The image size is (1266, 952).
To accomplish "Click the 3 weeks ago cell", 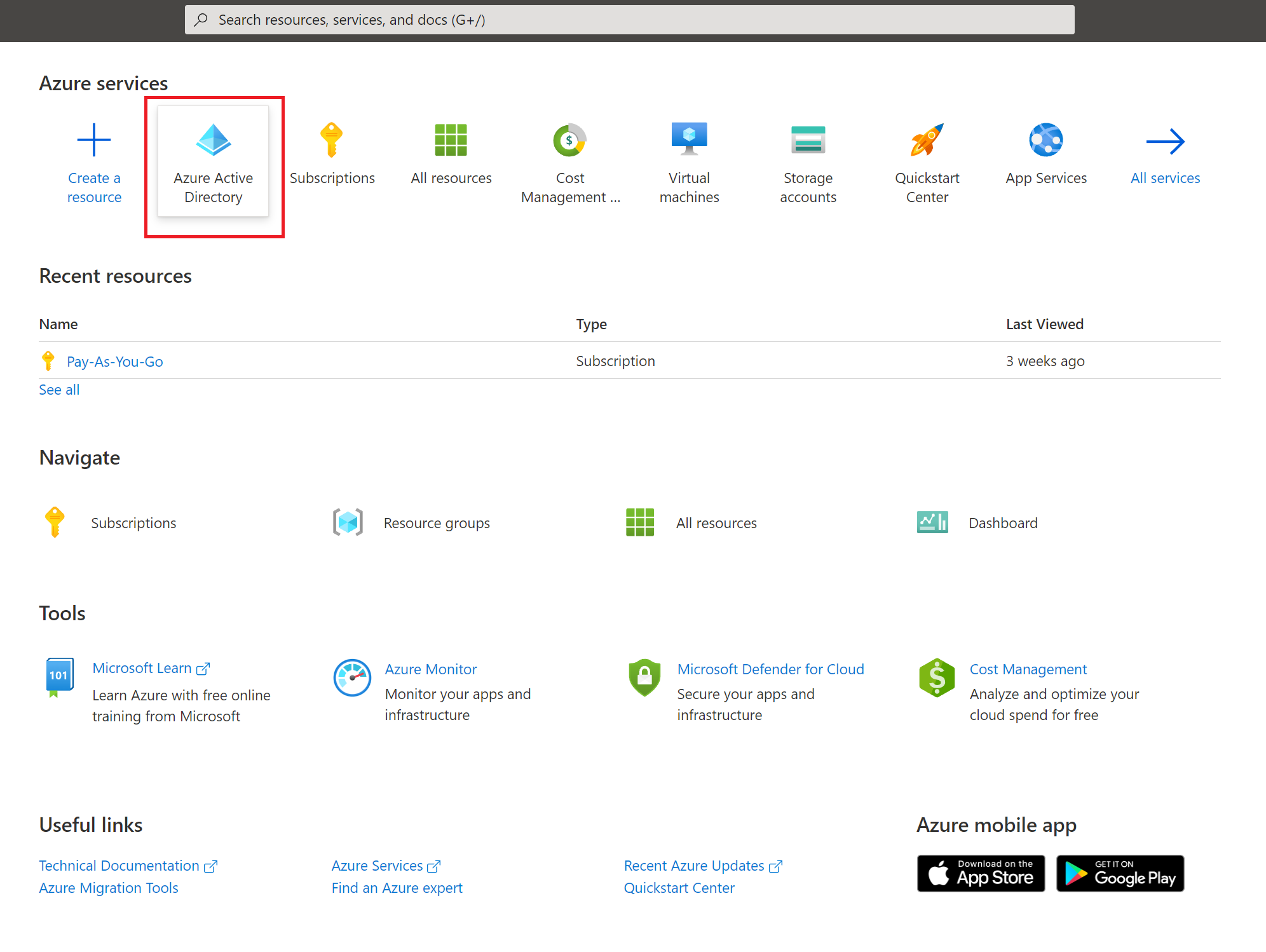I will (x=1045, y=361).
